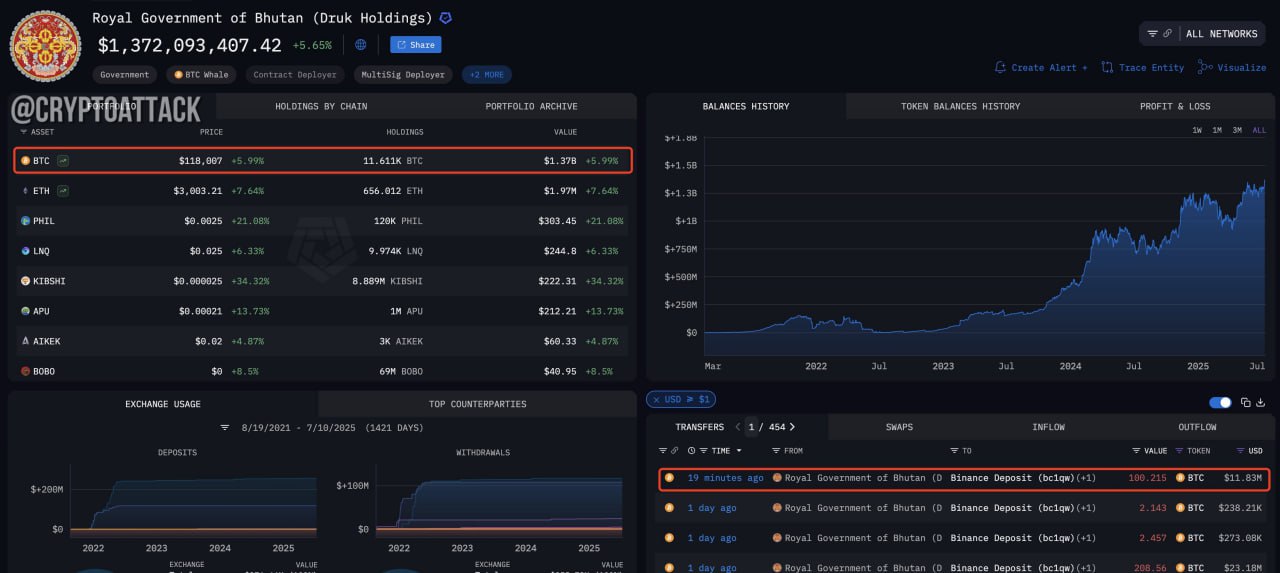The image size is (1280, 573).
Task: Switch to Swaps tab
Action: click(x=899, y=427)
